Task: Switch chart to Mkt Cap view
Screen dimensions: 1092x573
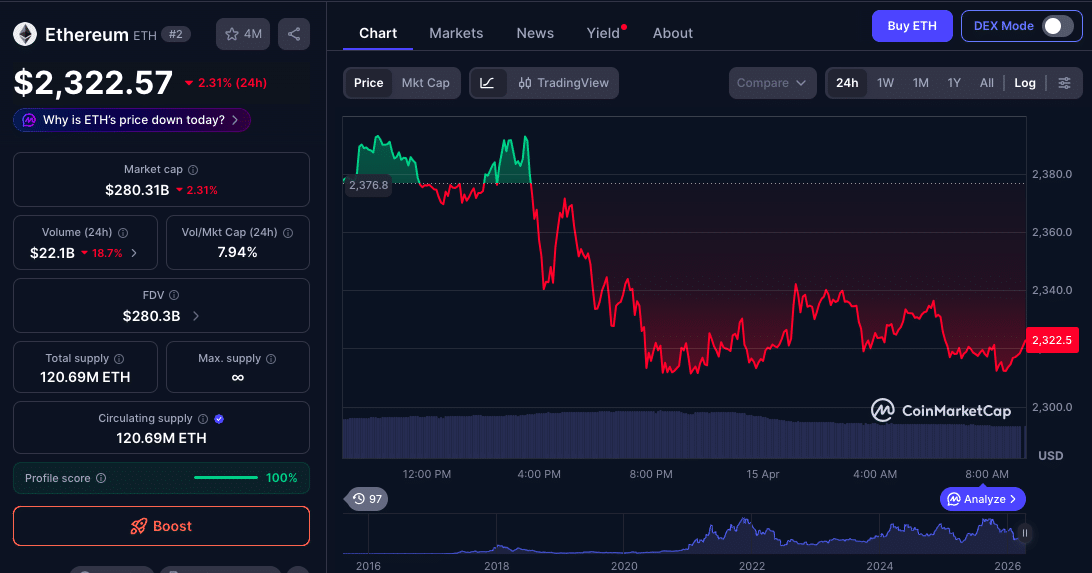Action: [x=426, y=83]
